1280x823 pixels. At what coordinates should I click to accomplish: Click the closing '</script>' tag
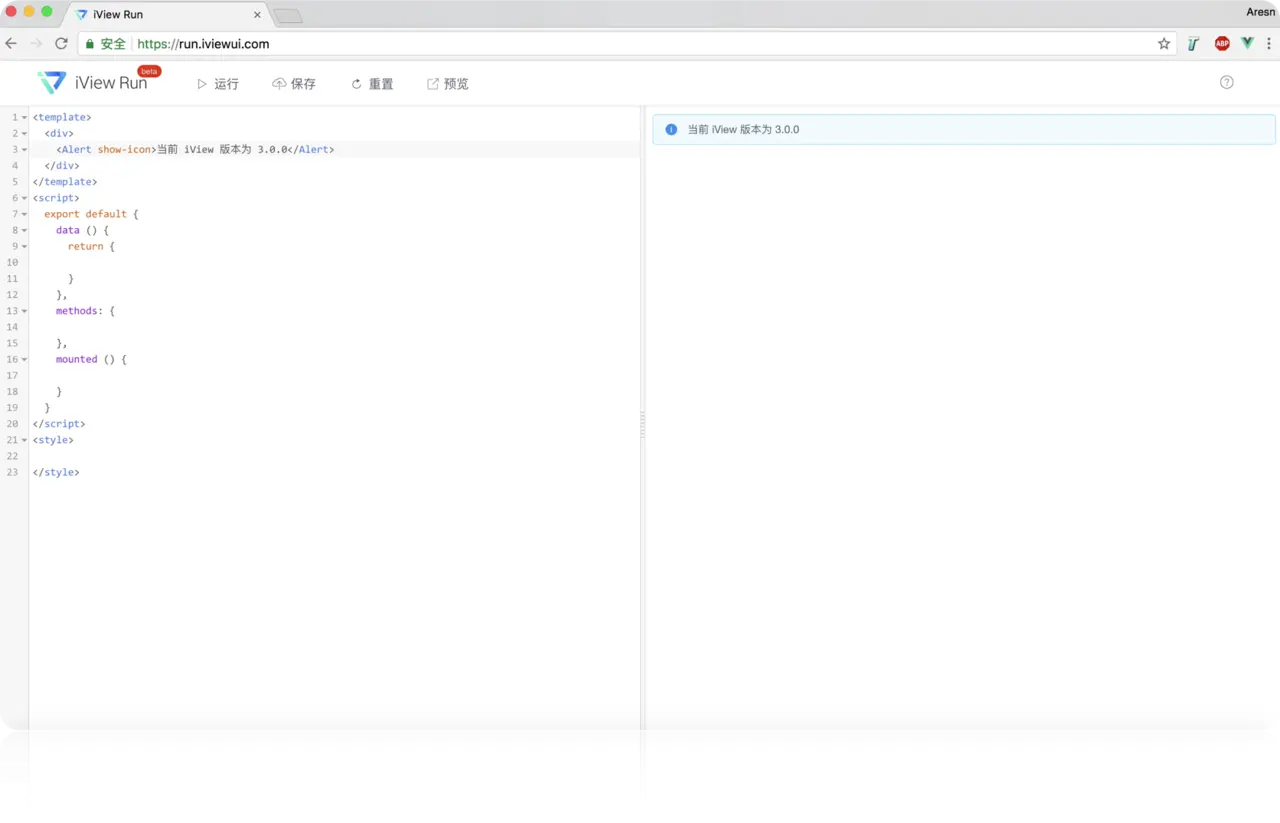(58, 424)
